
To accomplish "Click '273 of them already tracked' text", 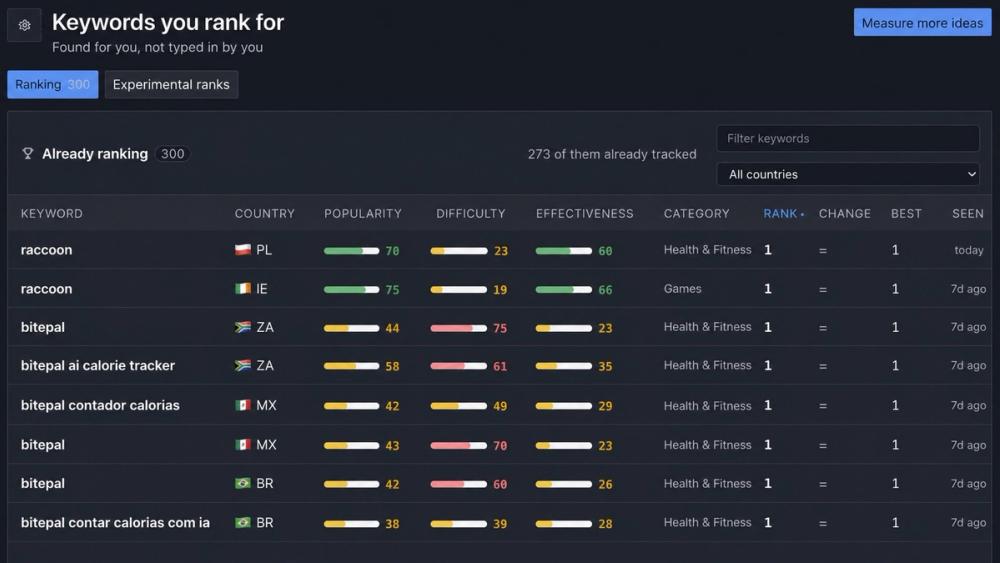I will pos(612,154).
